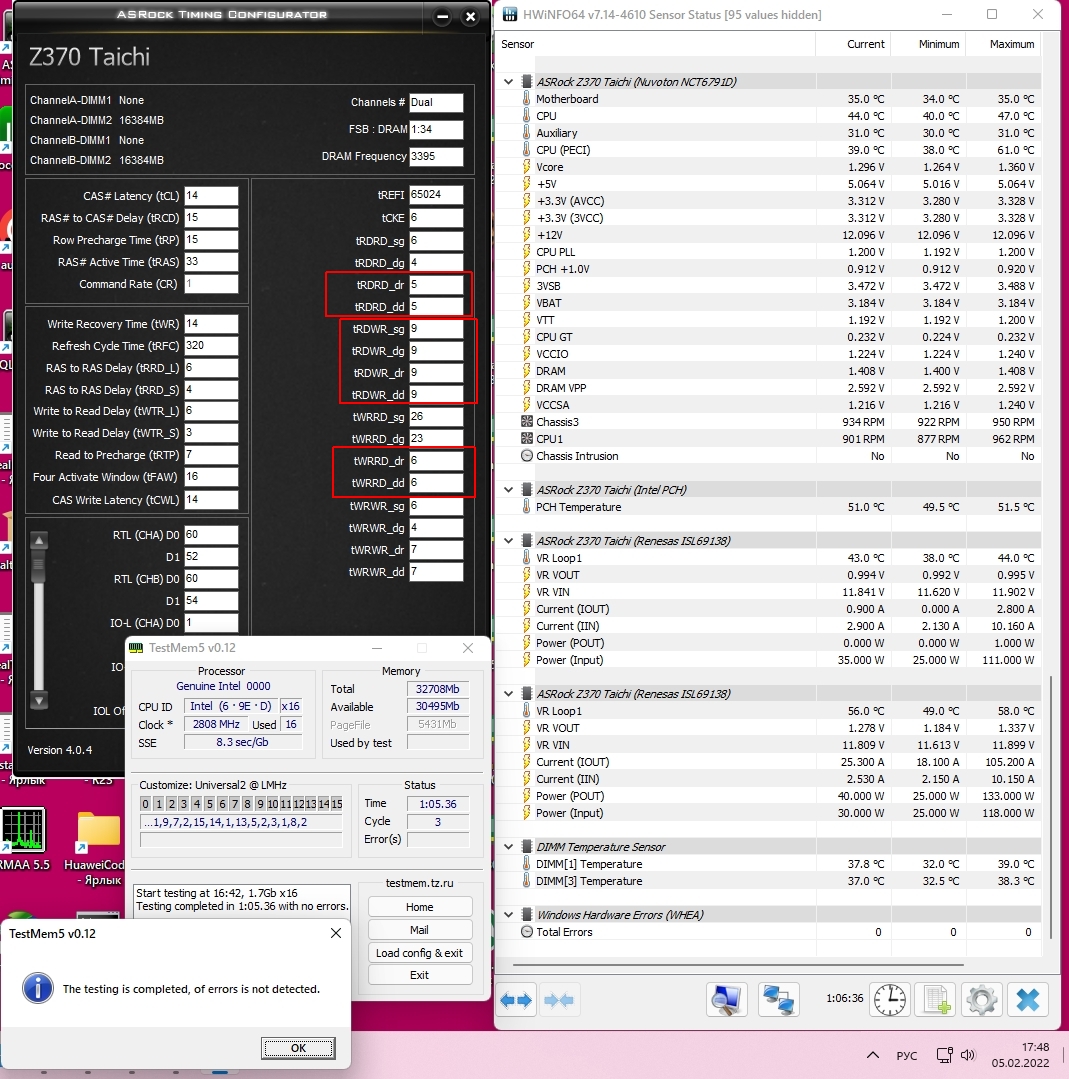Collapse the DIMM Temperature Sensor group
The image size is (1069, 1079).
(509, 846)
